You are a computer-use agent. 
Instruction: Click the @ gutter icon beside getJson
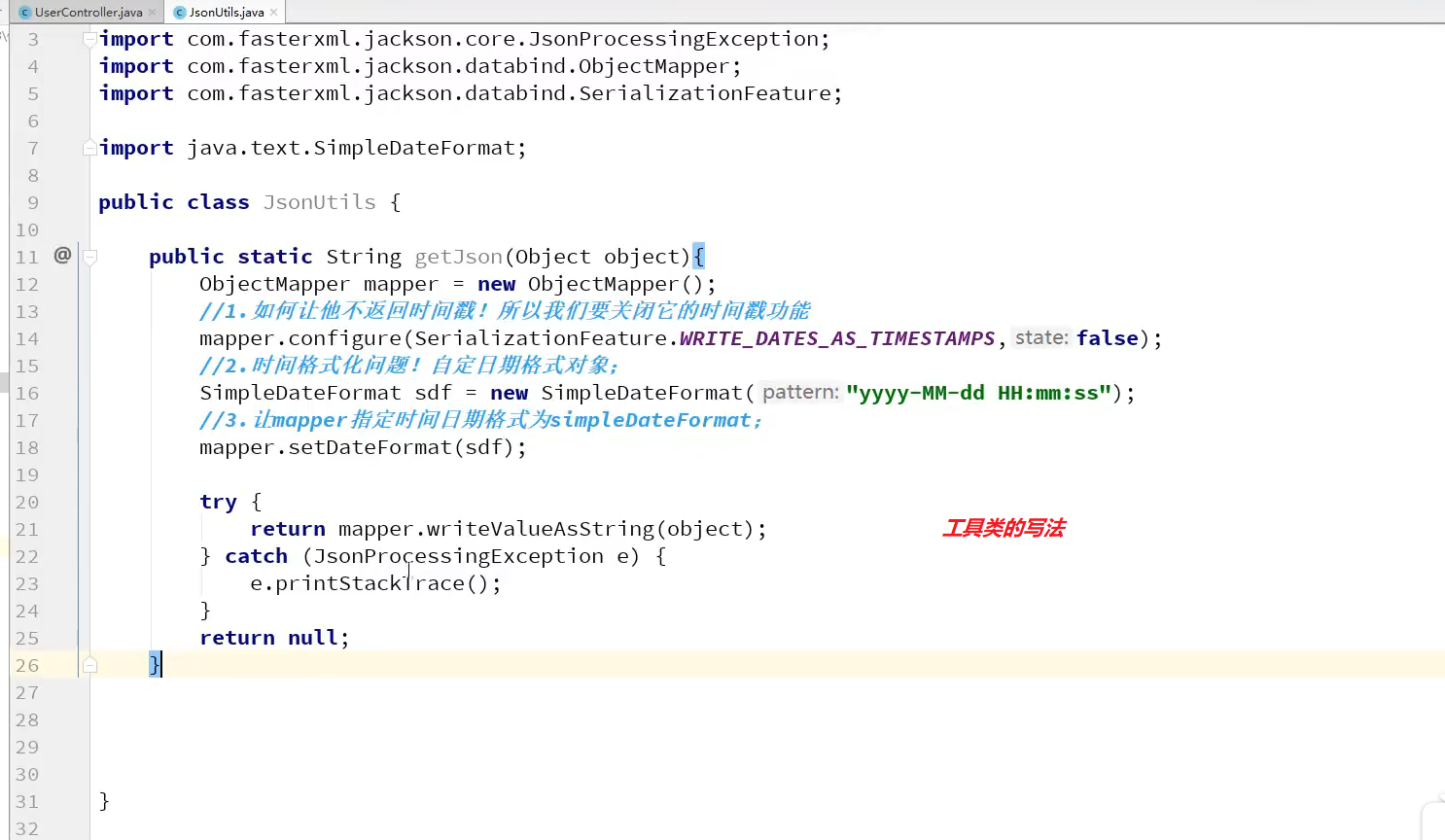[x=62, y=255]
